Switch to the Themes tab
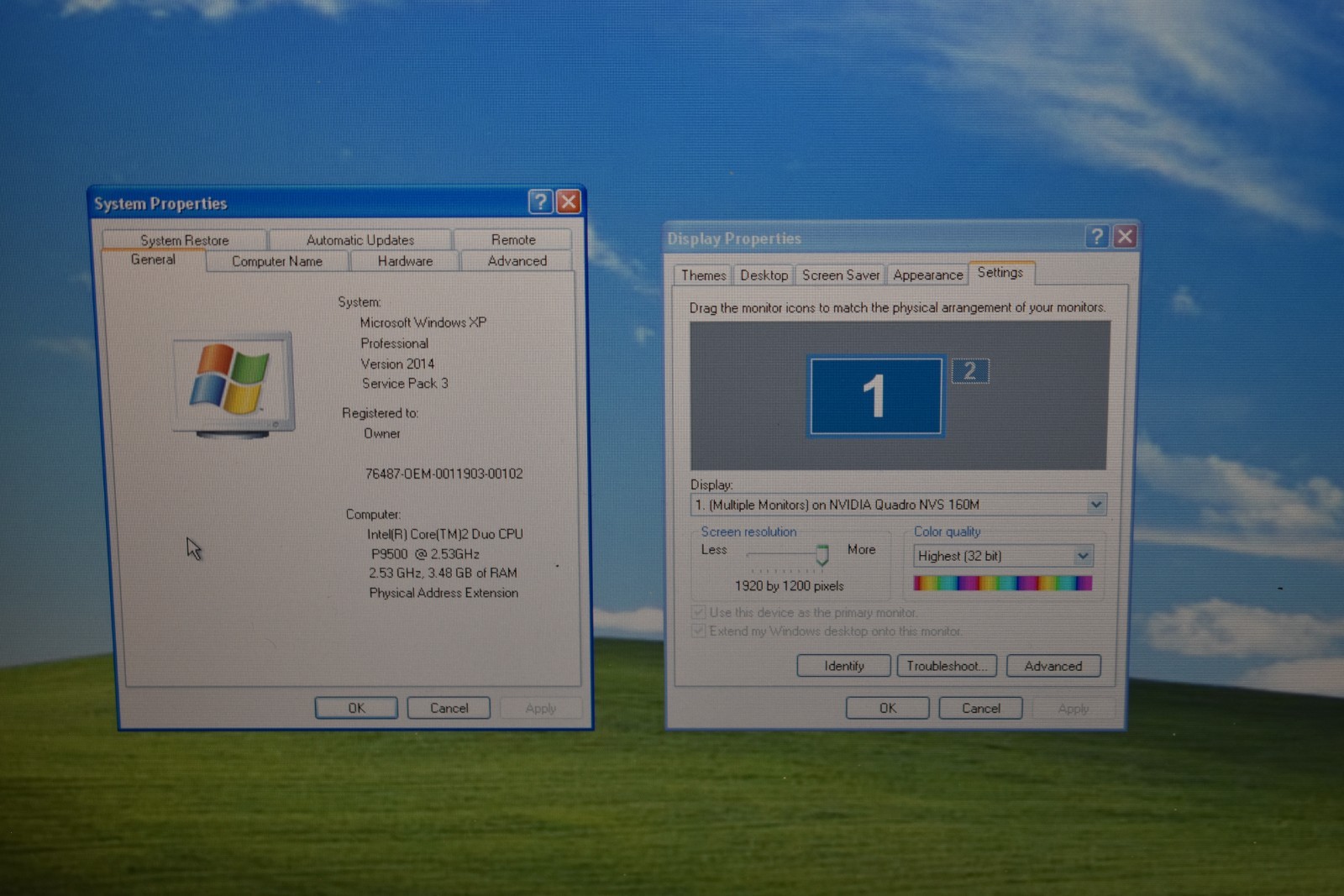This screenshot has width=1344, height=896. coord(703,275)
